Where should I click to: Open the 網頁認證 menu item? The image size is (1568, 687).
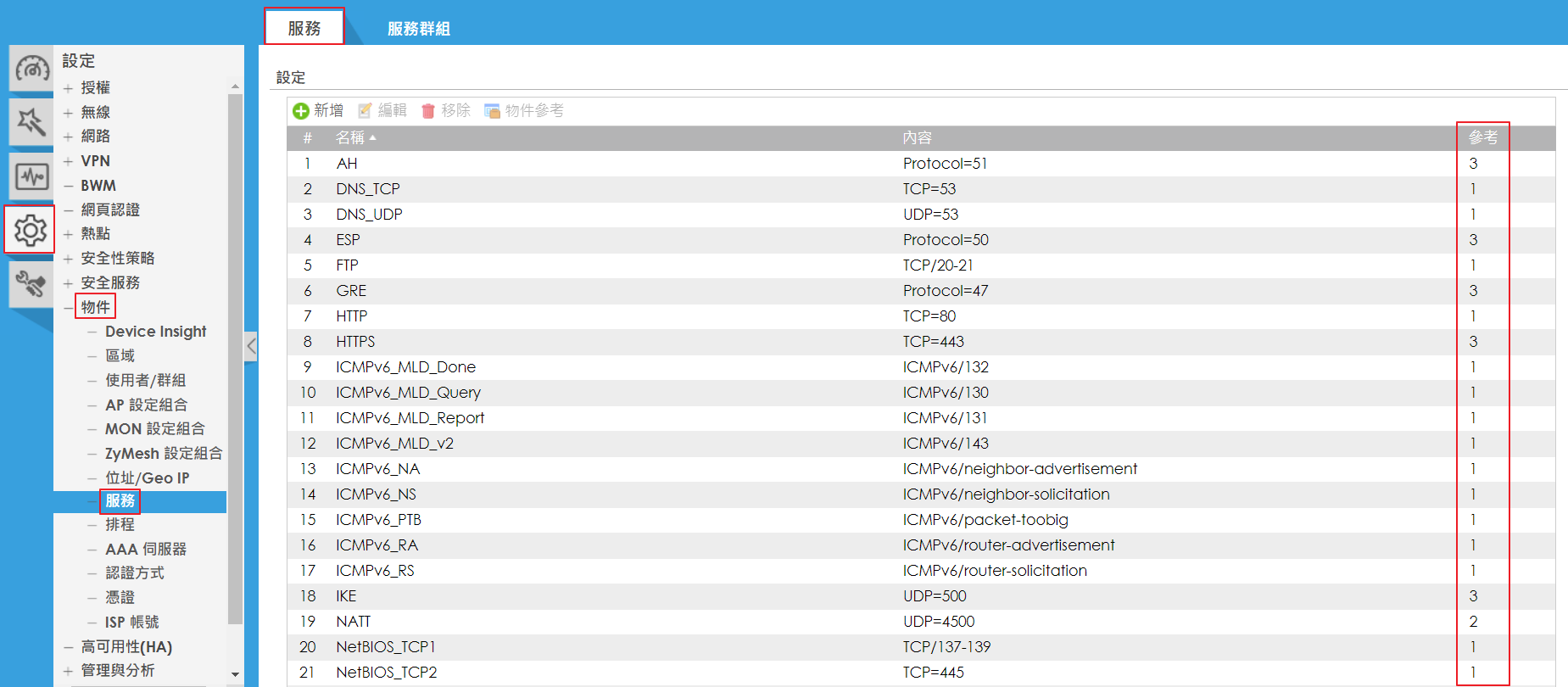[110, 209]
